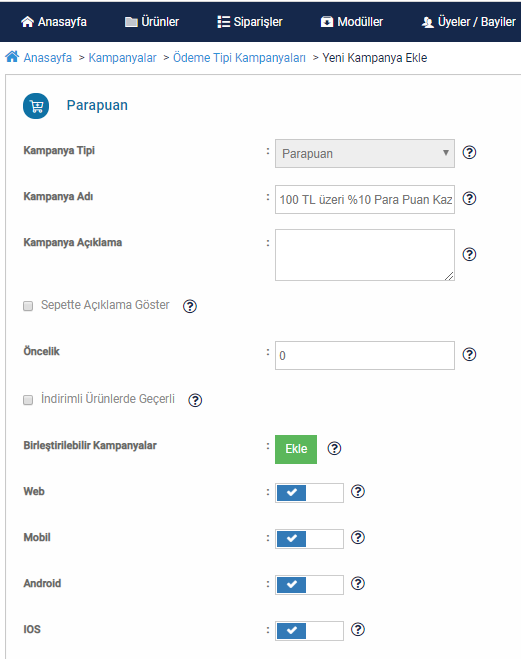The image size is (521, 659).
Task: Click help icon beside Sepette Açıklama Göster
Action: point(190,306)
